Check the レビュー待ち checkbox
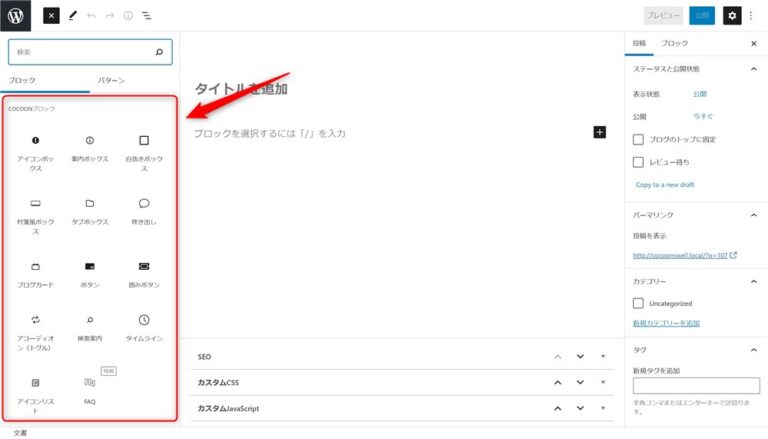Screen dimensions: 768x439 [638, 162]
